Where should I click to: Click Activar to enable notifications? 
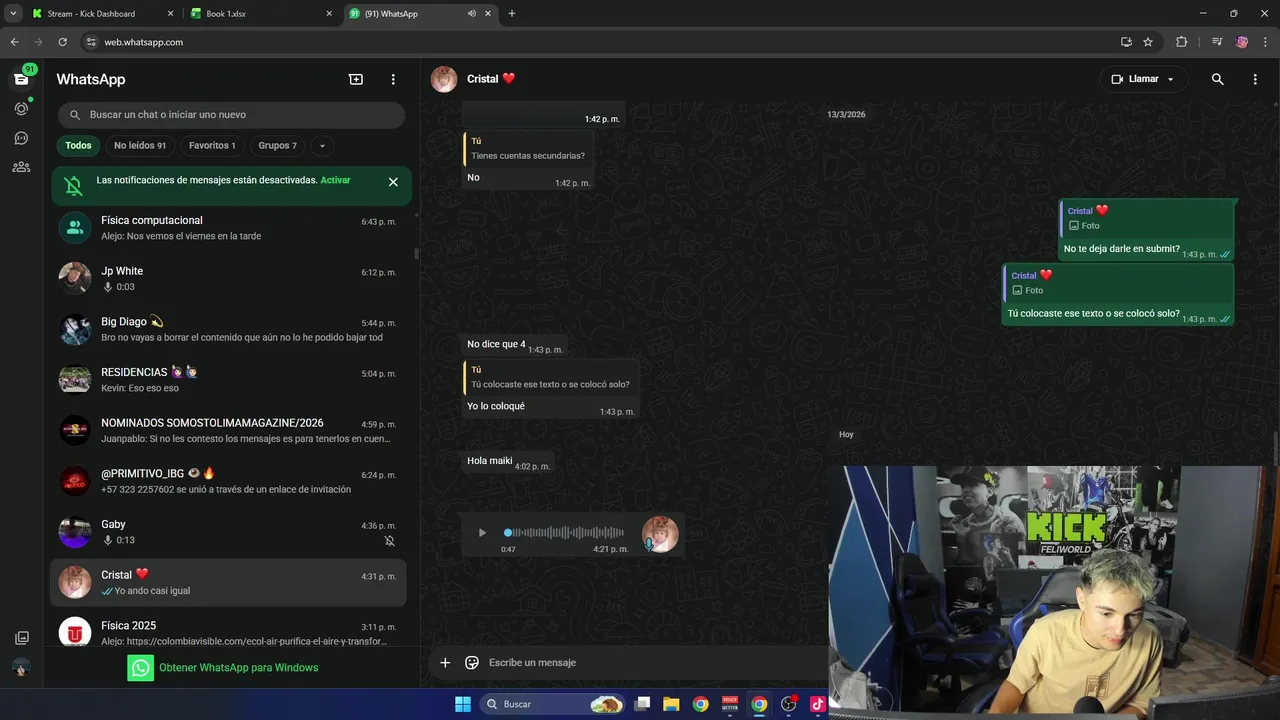(335, 180)
